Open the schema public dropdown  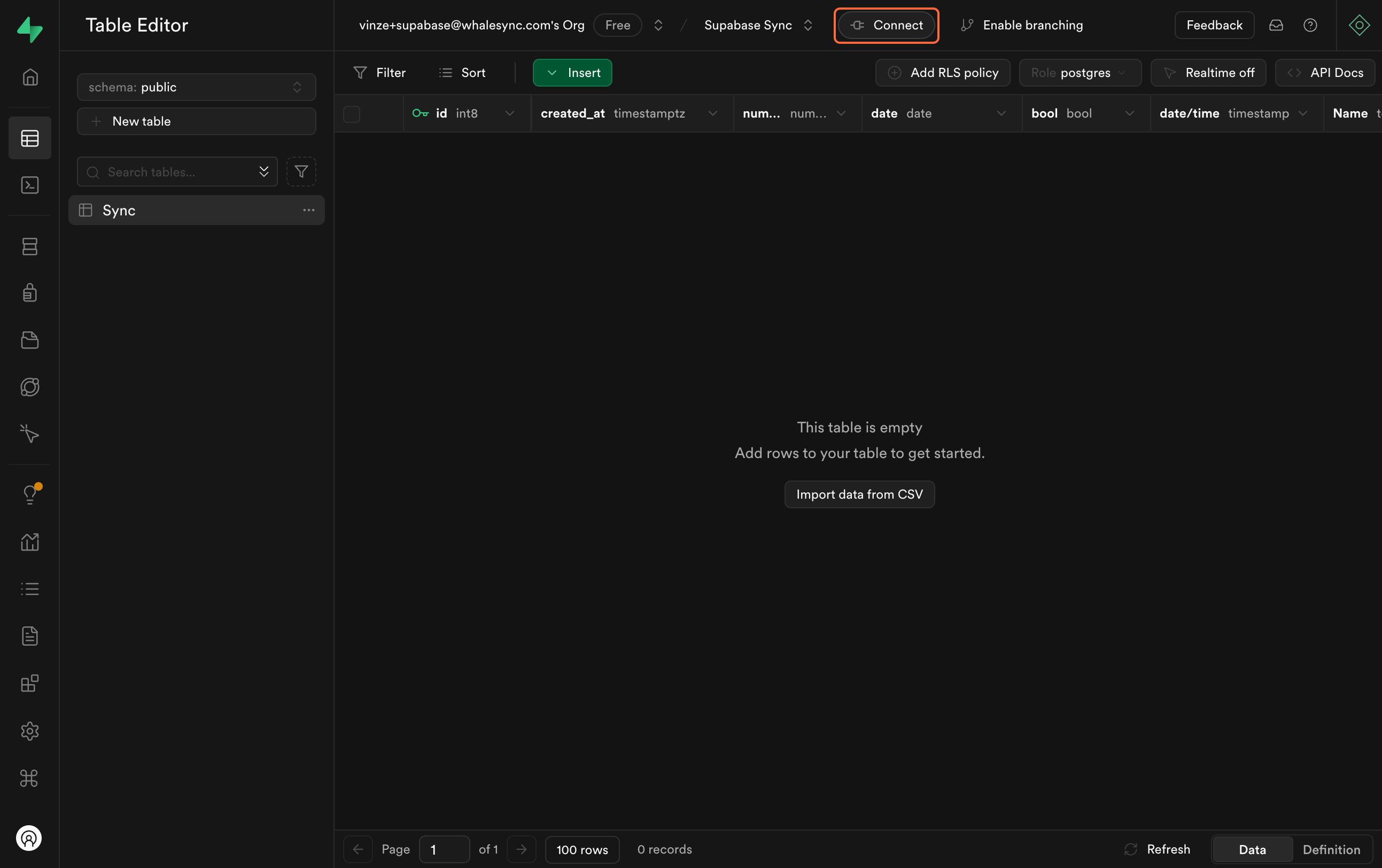(196, 87)
